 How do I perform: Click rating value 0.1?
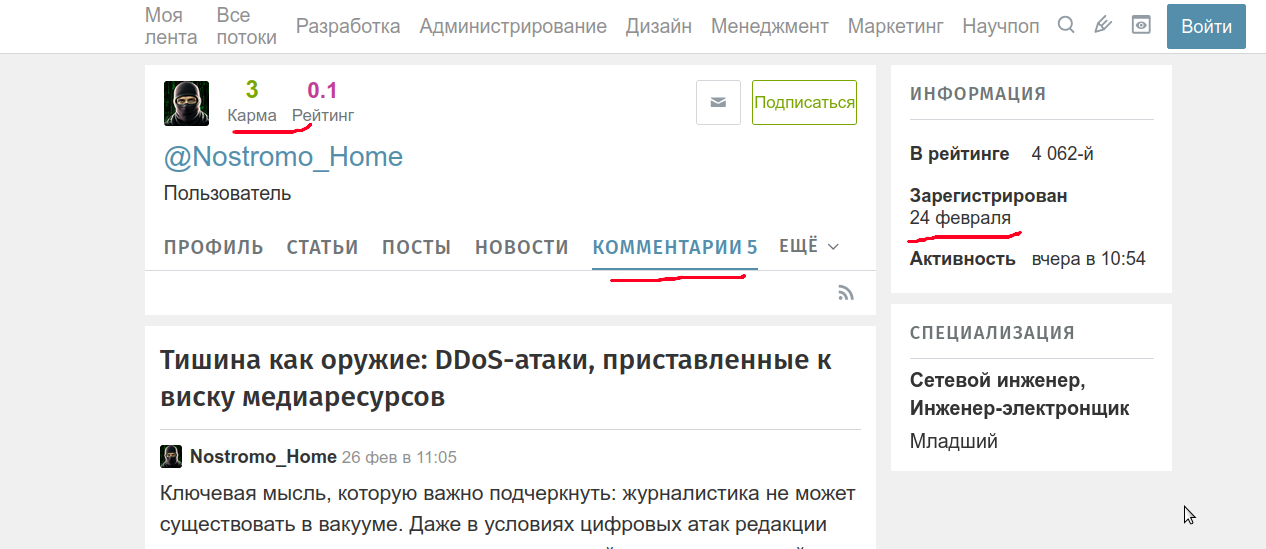(x=323, y=90)
